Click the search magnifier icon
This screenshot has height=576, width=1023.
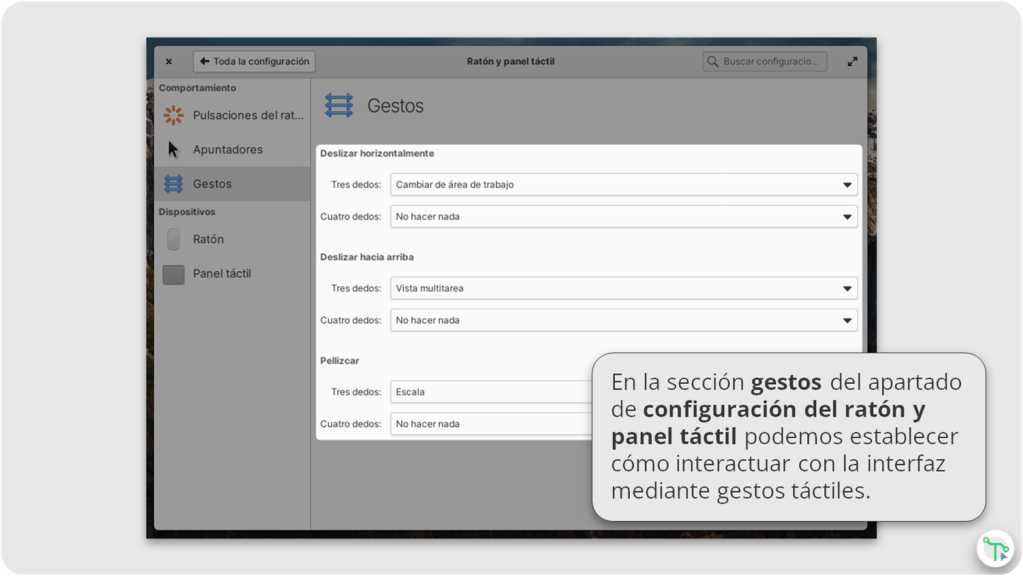tap(713, 62)
